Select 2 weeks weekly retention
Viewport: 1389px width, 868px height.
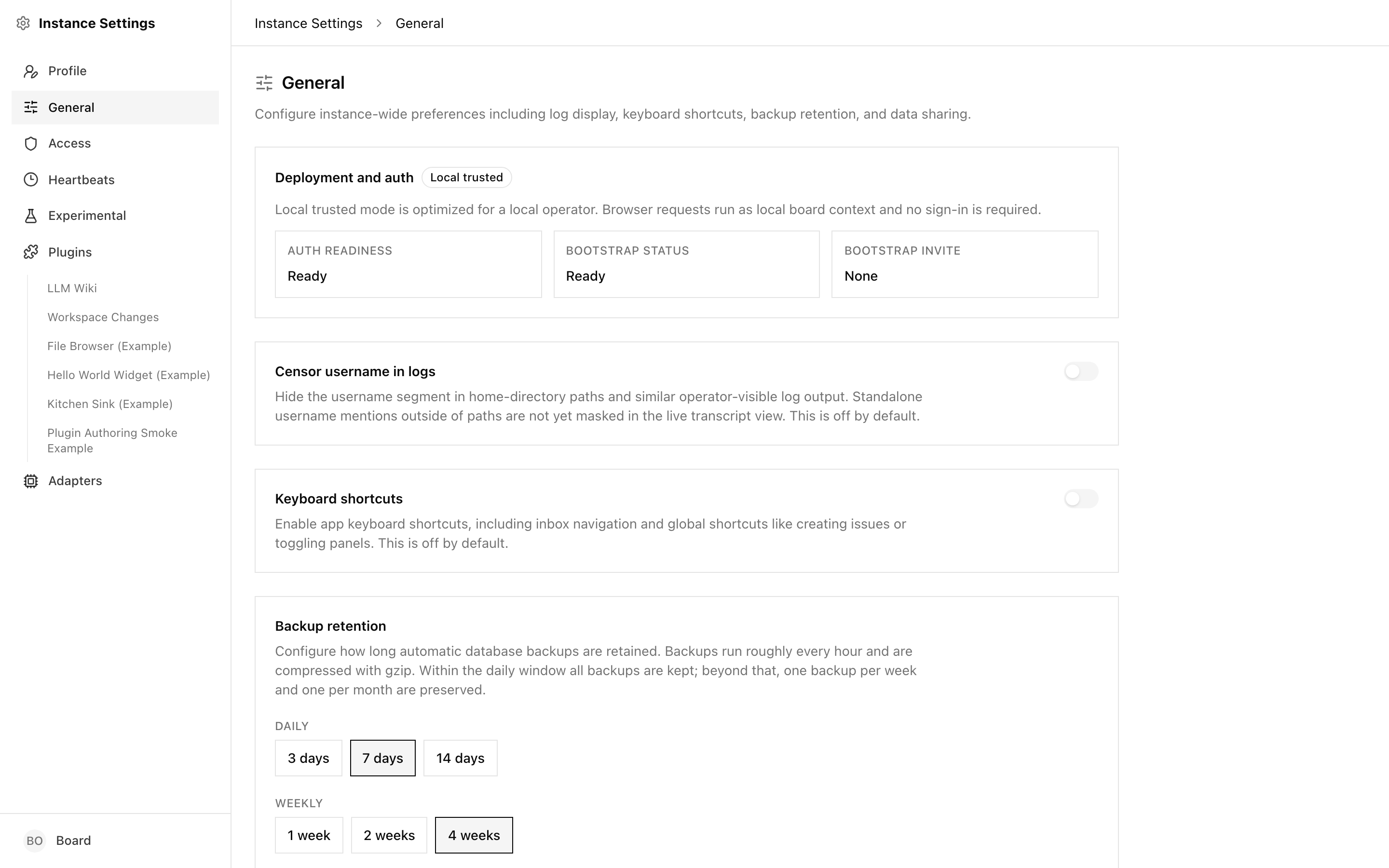coord(389,835)
